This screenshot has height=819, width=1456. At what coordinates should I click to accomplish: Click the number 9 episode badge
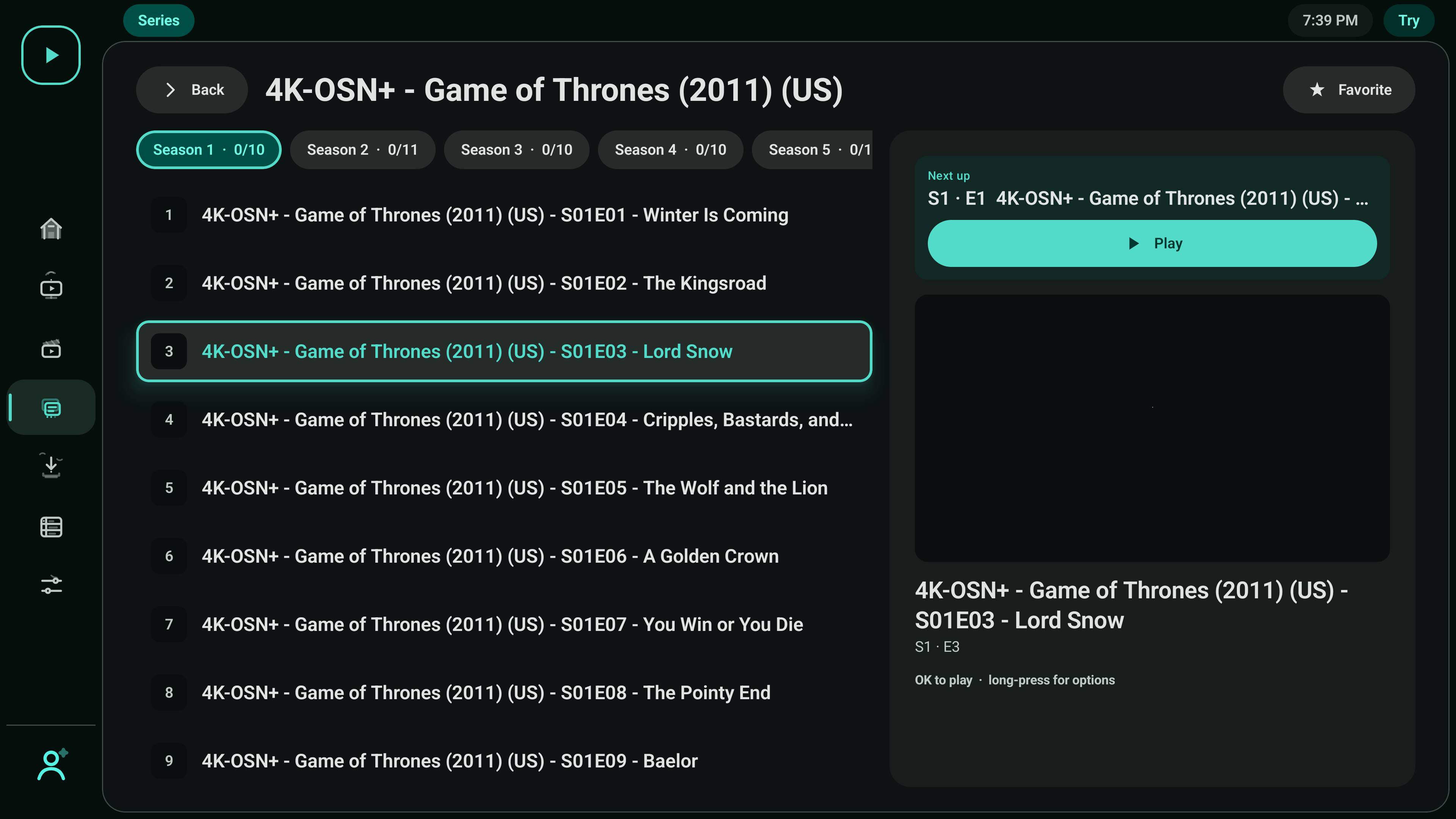click(168, 761)
